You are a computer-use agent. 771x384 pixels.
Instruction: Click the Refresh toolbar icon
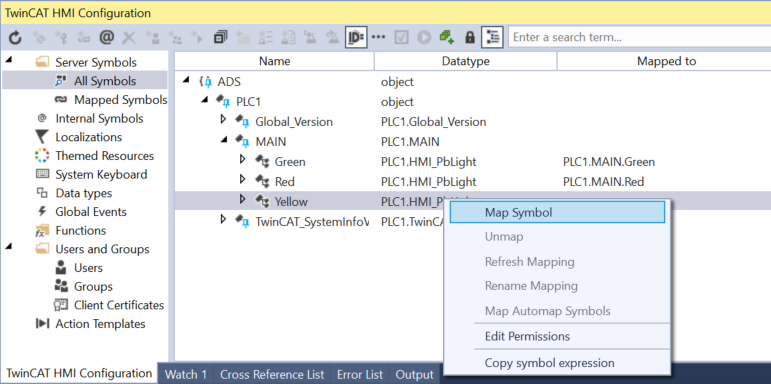click(15, 37)
